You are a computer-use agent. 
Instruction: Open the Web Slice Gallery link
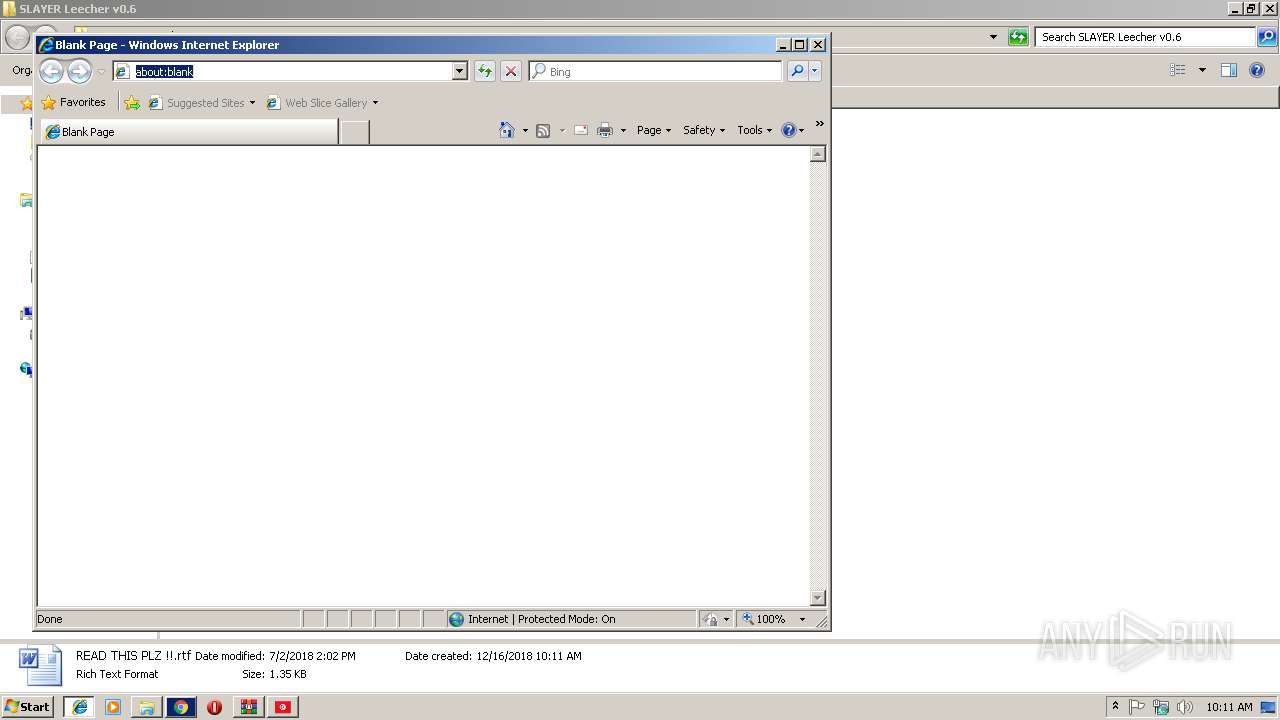(x=322, y=102)
